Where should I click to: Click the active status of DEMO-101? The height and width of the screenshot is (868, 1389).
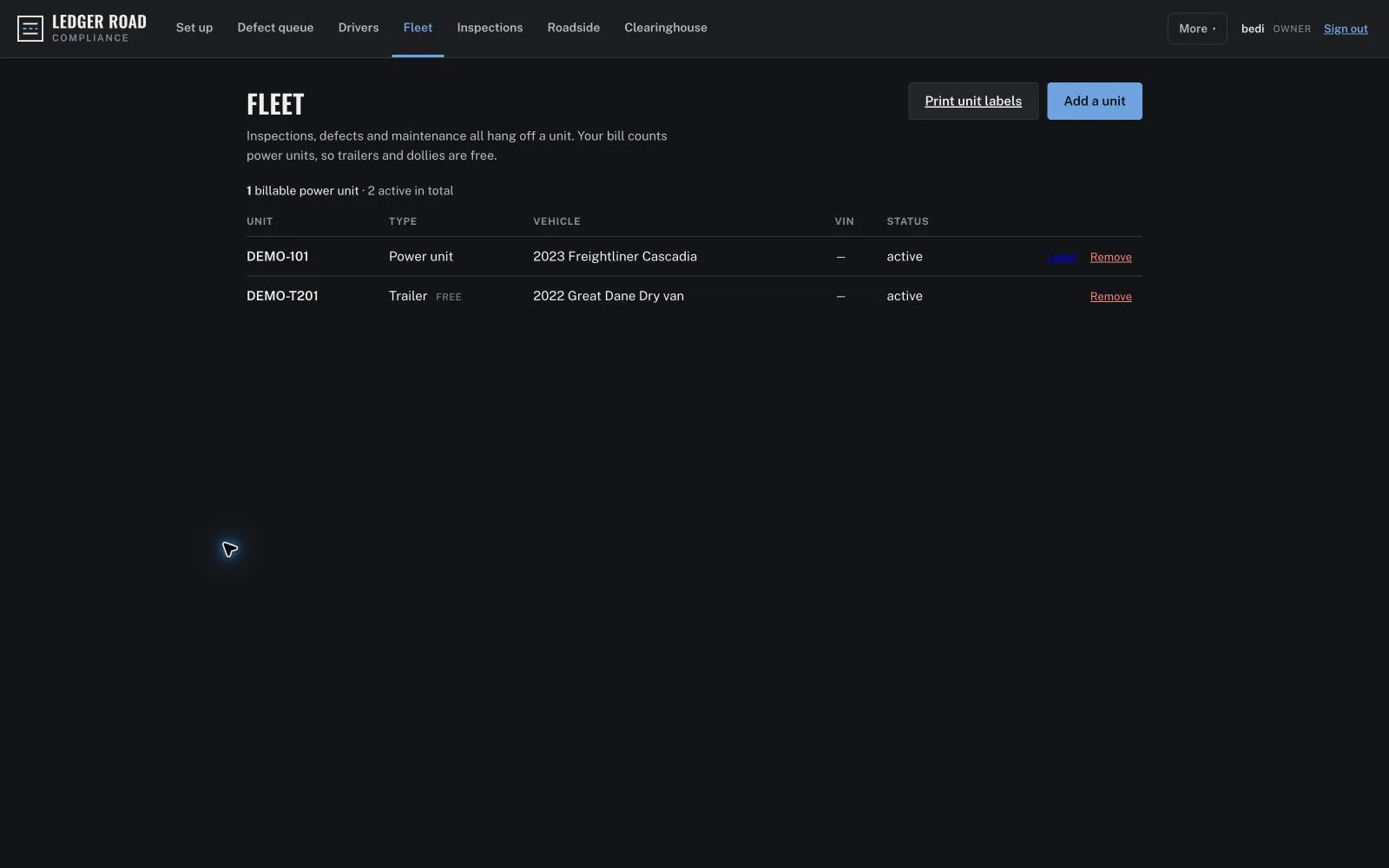click(905, 257)
